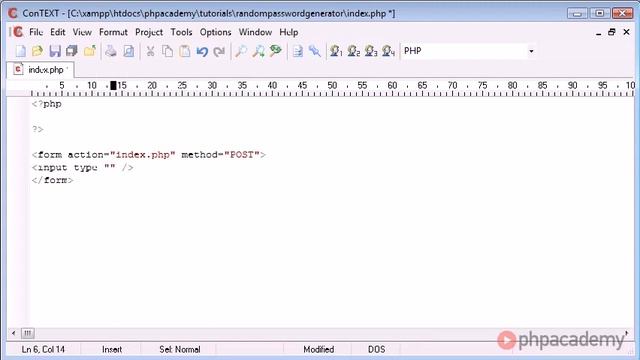
Task: Save the current file with the floppy icon
Action: click(55, 51)
